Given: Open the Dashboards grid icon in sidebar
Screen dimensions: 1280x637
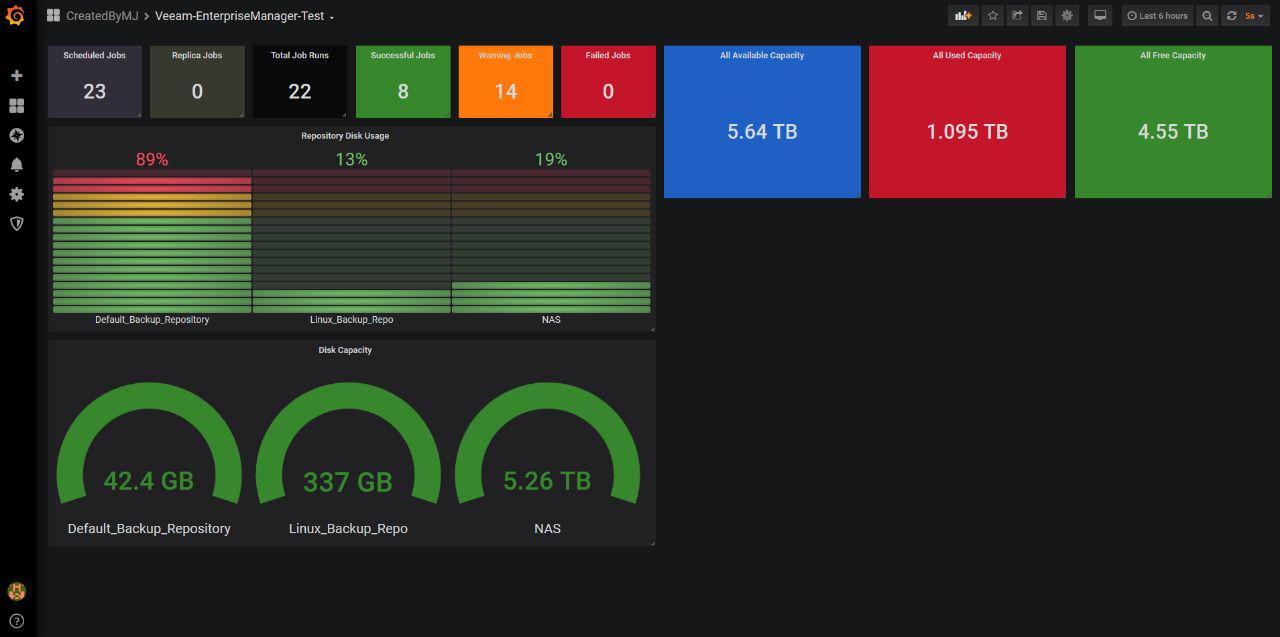Looking at the screenshot, I should click(x=16, y=105).
